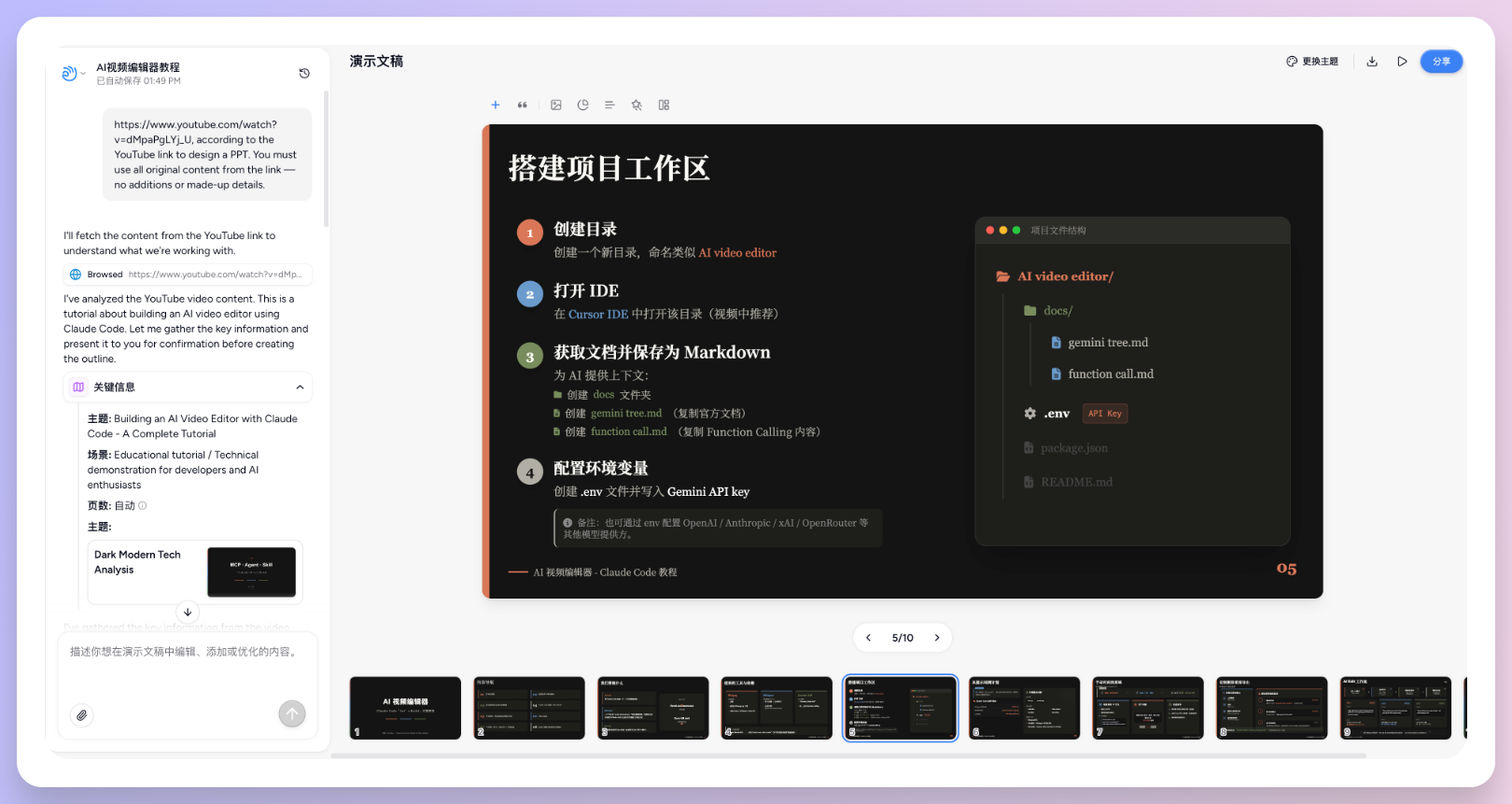The image size is (1512, 804).
Task: Click the step heading 配置环境变量
Action: [601, 468]
